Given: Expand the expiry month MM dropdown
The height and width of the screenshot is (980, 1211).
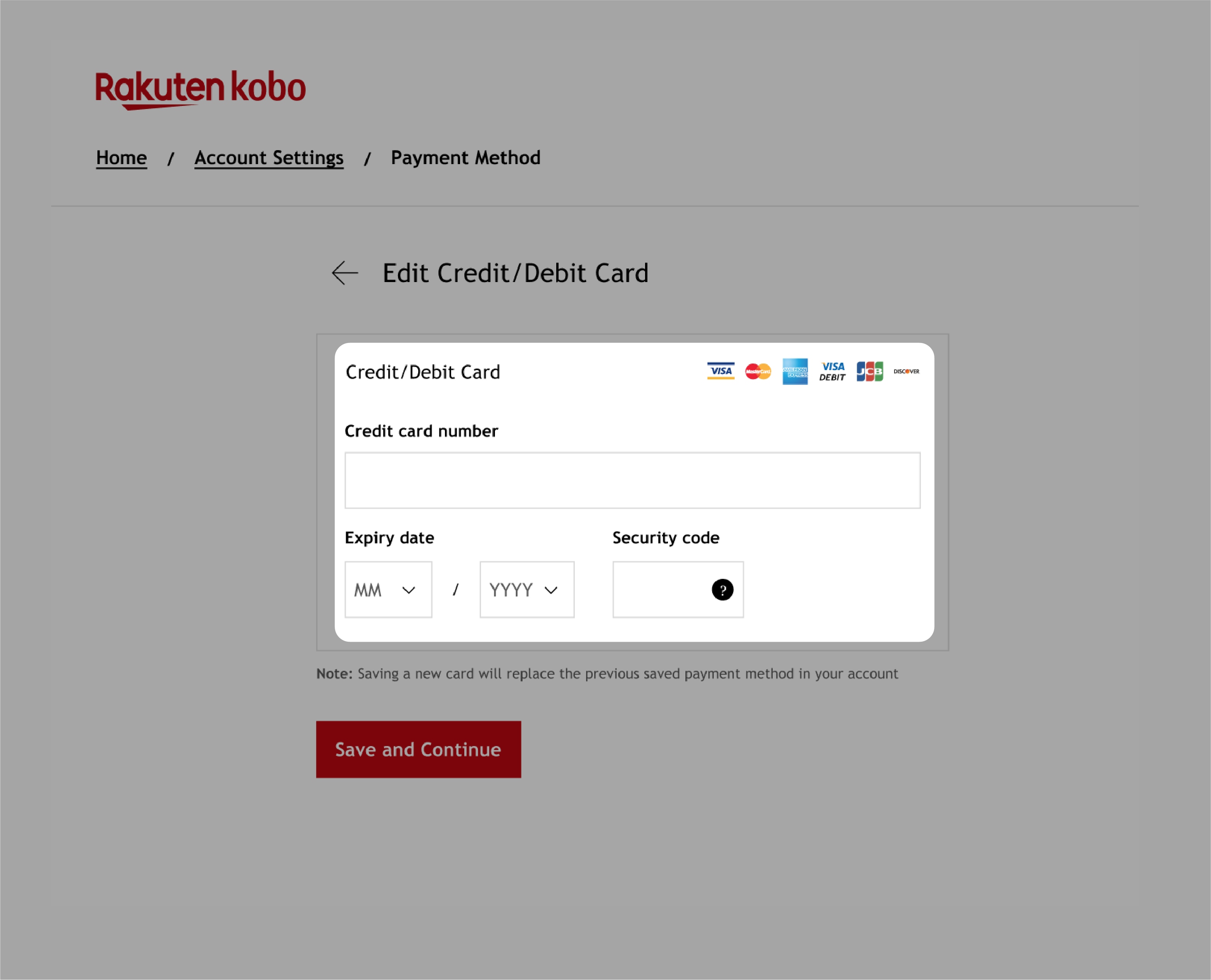Looking at the screenshot, I should 387,589.
